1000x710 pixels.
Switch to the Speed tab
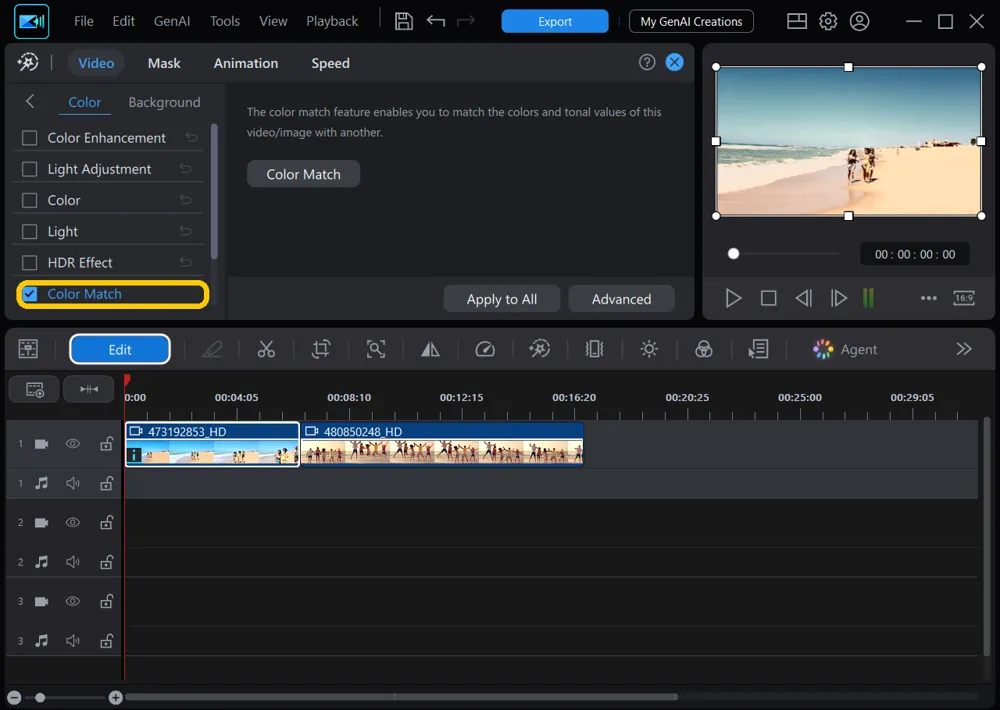point(330,63)
